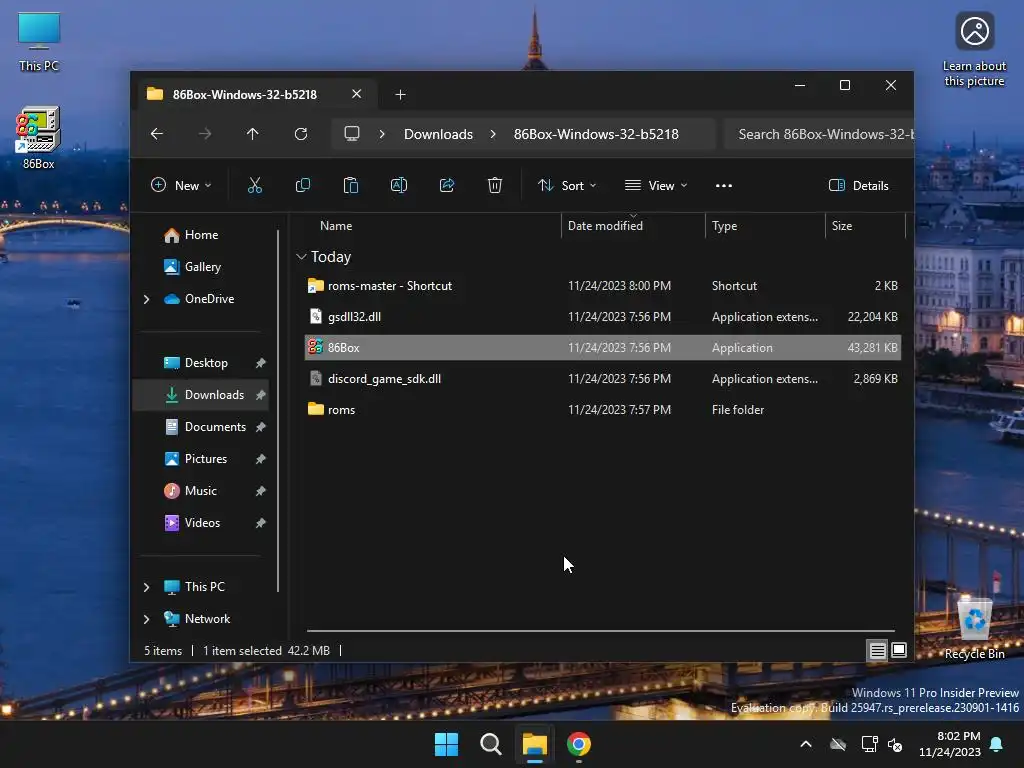This screenshot has width=1024, height=768.
Task: Click Learn about this picture icon
Action: (x=974, y=50)
